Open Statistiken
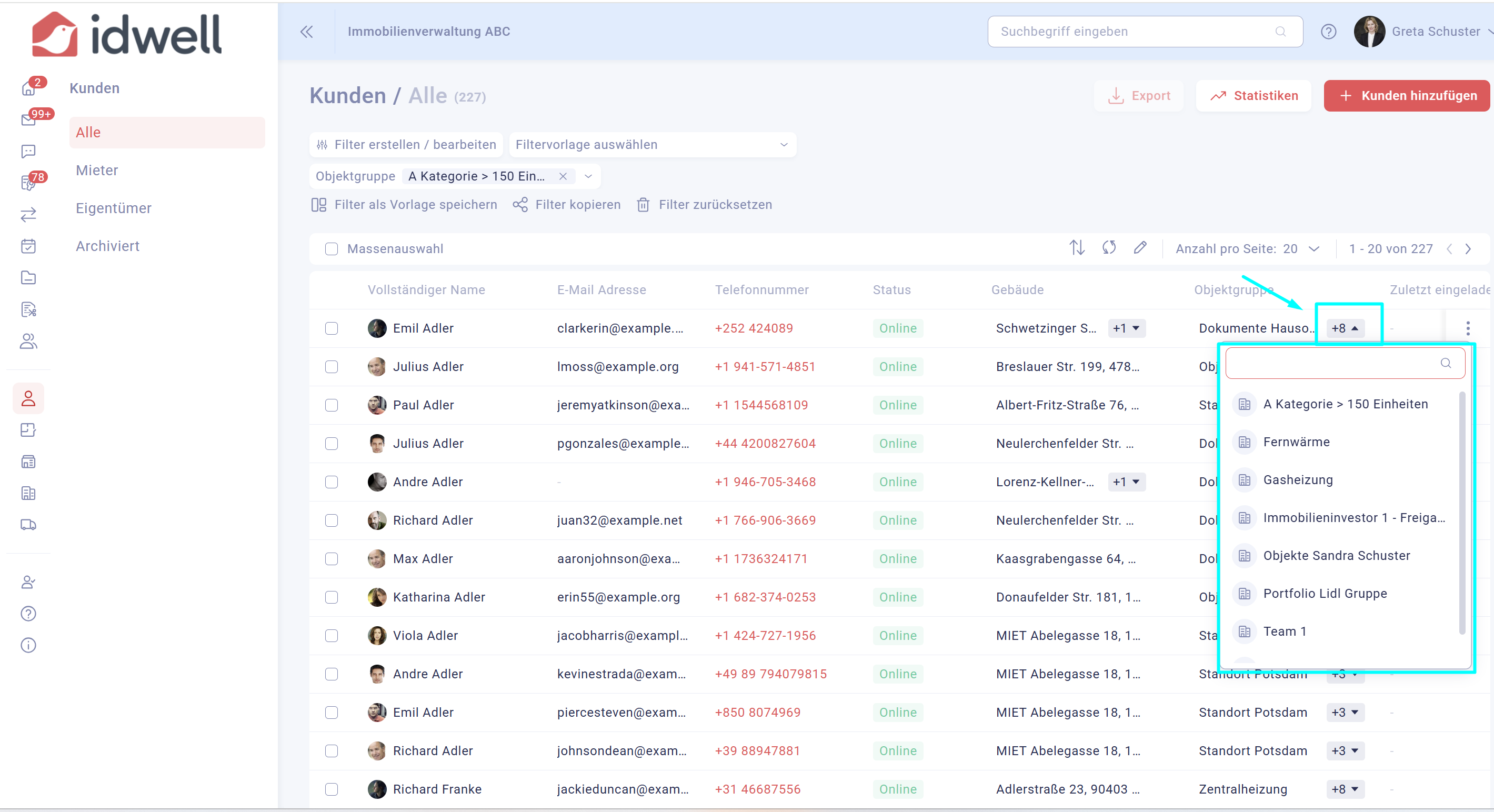The width and height of the screenshot is (1494, 812). click(x=1254, y=96)
